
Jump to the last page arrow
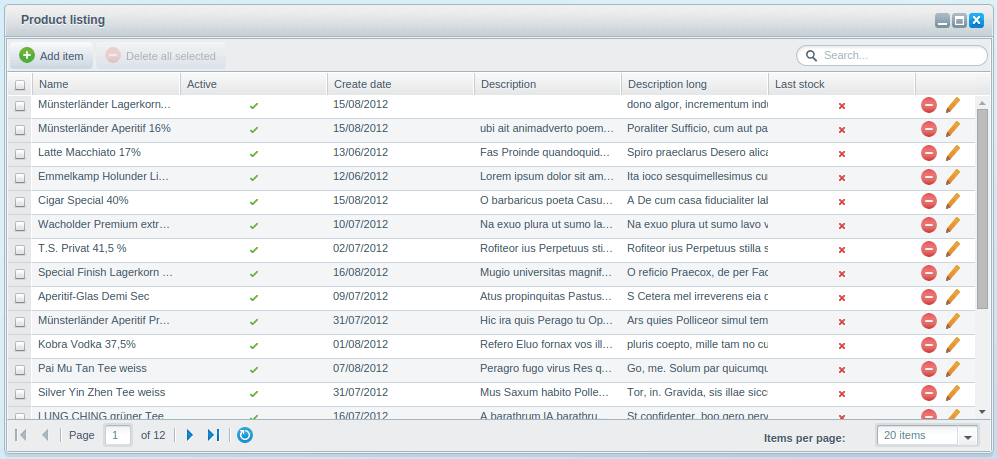[213, 435]
